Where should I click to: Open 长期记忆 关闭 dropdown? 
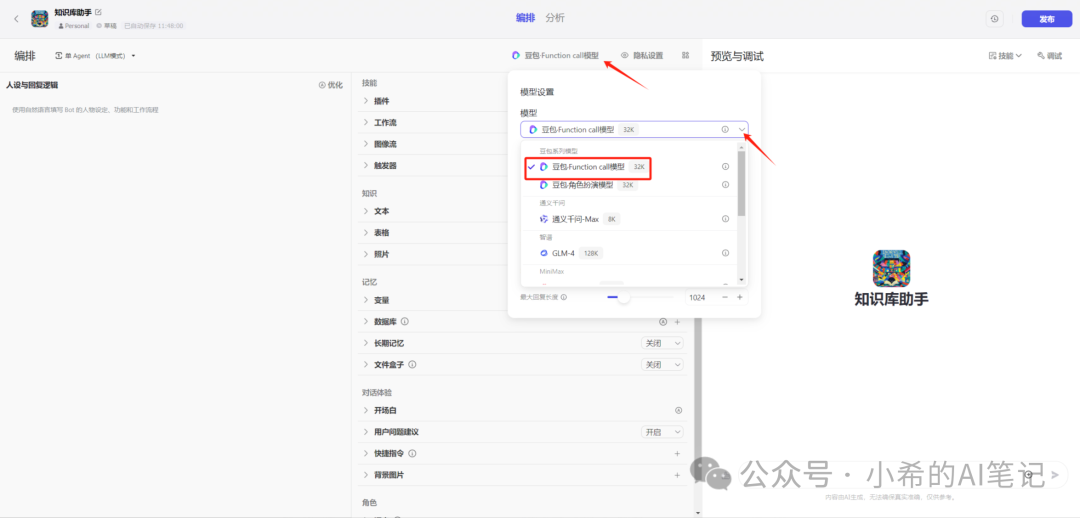click(663, 343)
